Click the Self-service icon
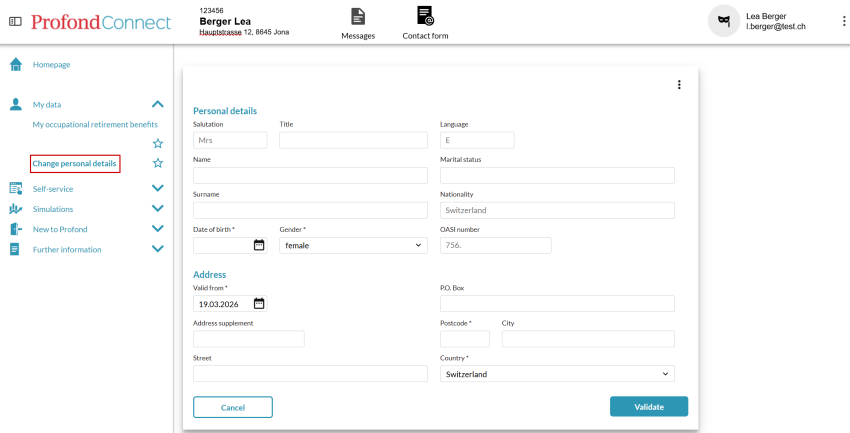 pos(16,189)
